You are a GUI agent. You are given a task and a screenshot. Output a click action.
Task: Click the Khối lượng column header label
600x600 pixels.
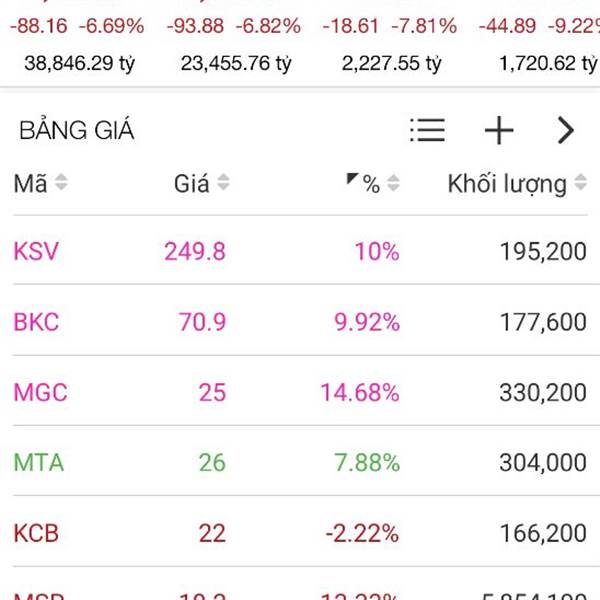pyautogui.click(x=506, y=184)
